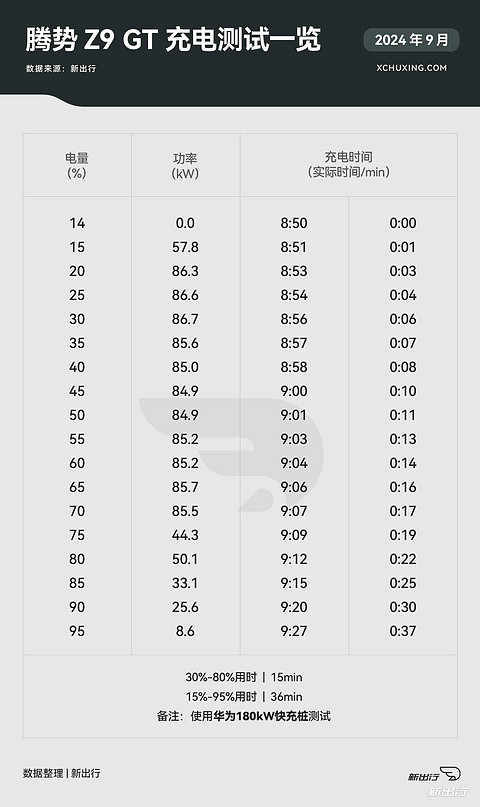
Task: Click the 华为180kW快充桩 note text
Action: [x=261, y=716]
